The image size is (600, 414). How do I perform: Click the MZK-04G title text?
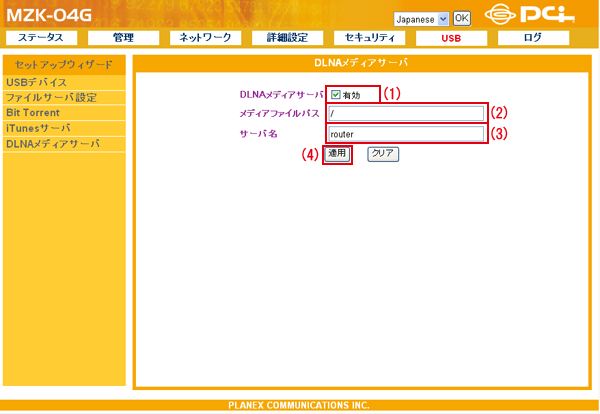[49, 15]
